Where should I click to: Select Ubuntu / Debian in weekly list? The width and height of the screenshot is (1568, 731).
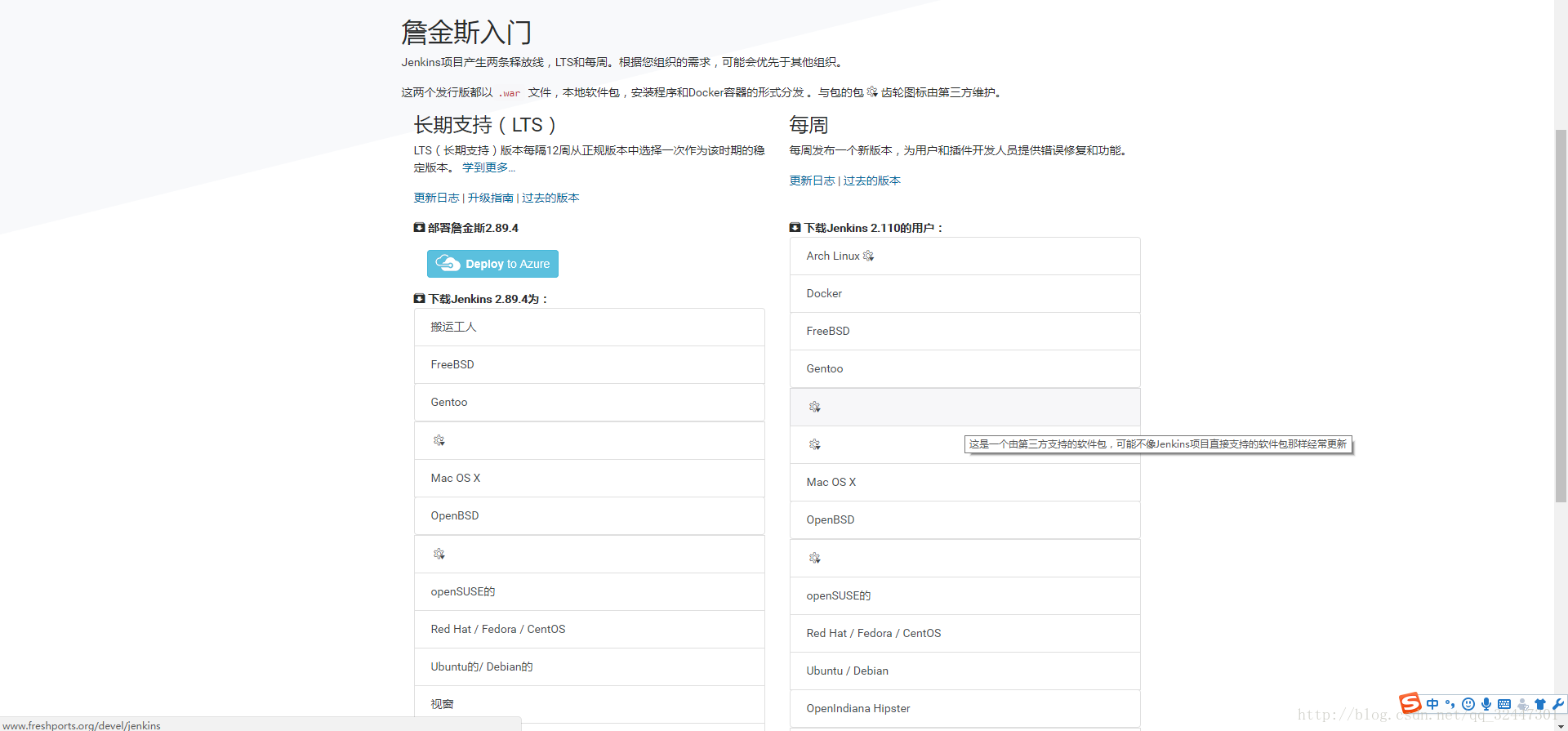click(964, 671)
